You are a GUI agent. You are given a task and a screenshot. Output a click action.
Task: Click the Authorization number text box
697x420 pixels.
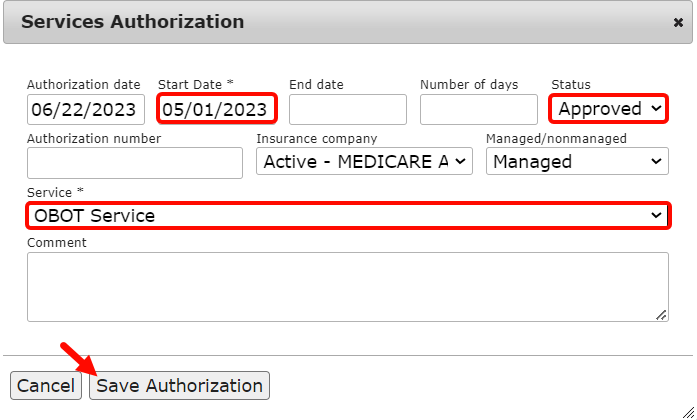134,162
